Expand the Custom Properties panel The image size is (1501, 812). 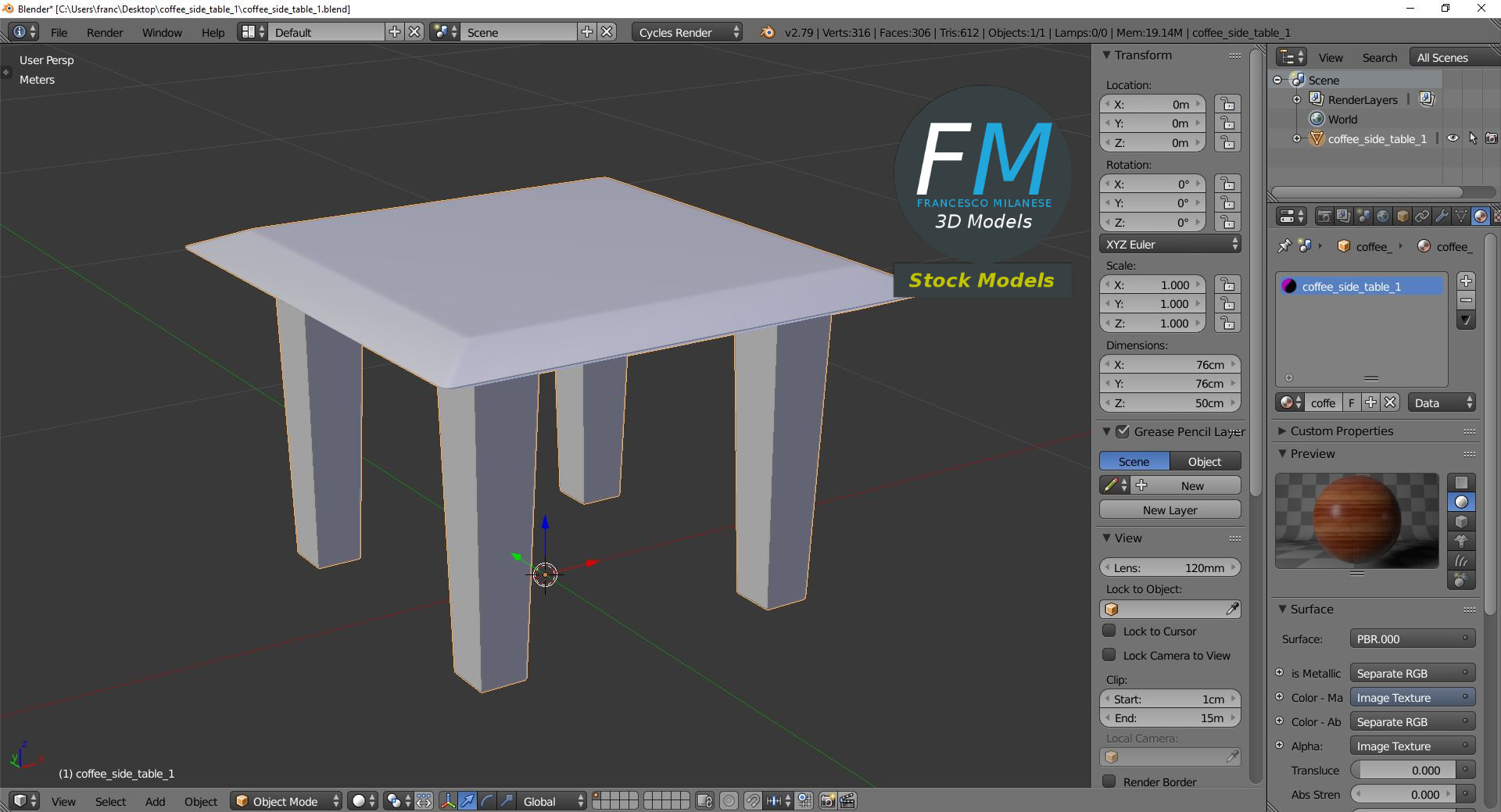tap(1282, 431)
